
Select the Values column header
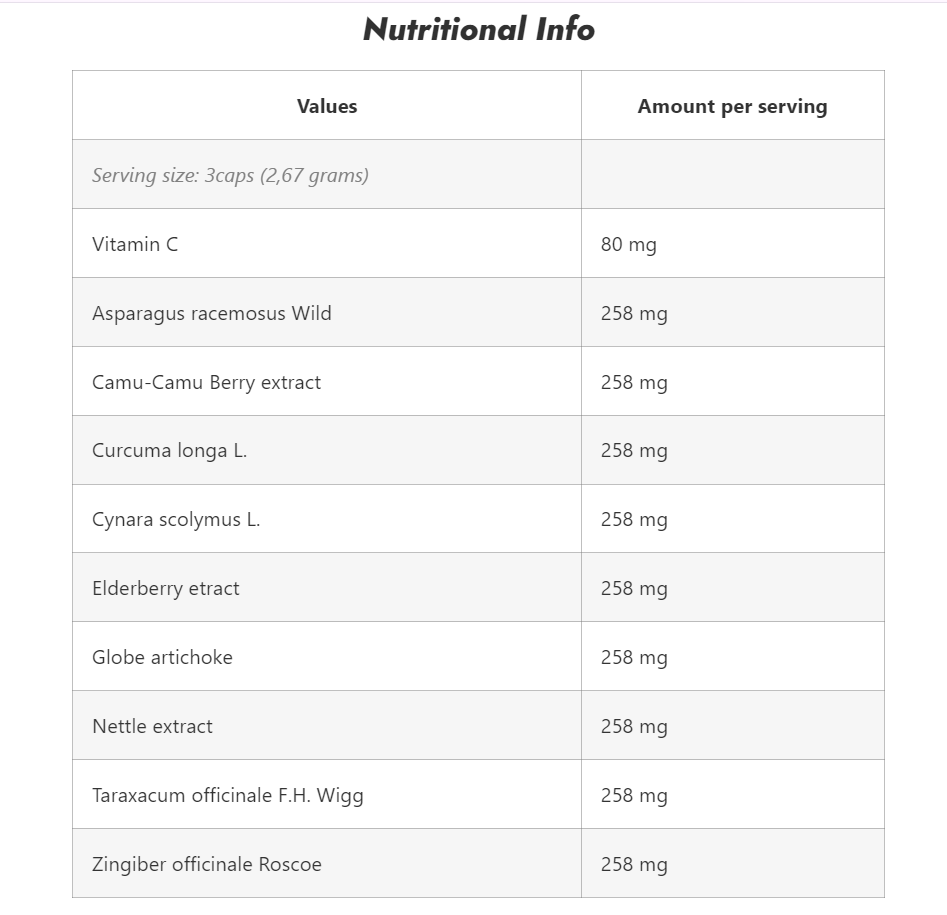tap(327, 106)
